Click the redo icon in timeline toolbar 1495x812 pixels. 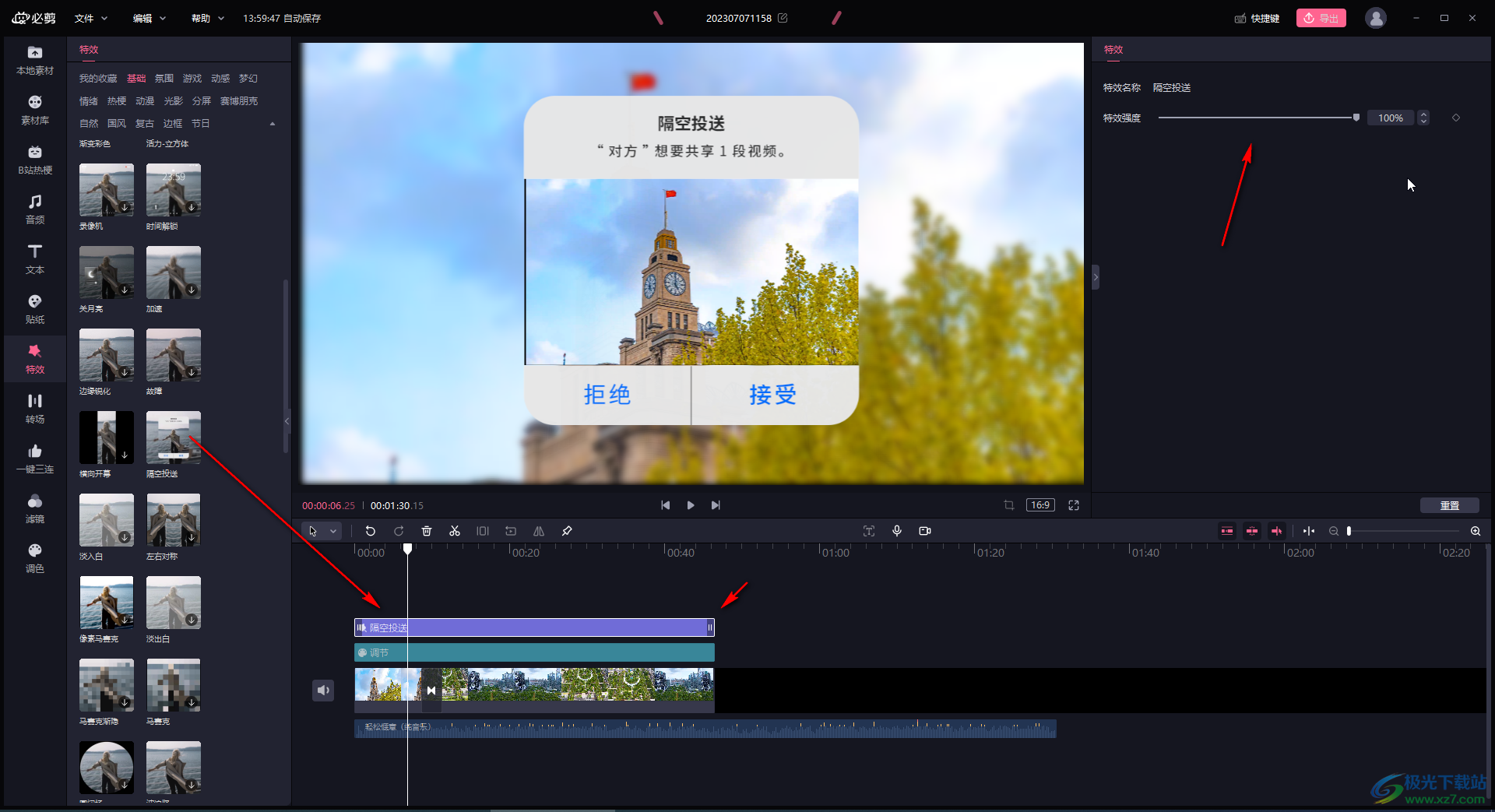pos(399,531)
